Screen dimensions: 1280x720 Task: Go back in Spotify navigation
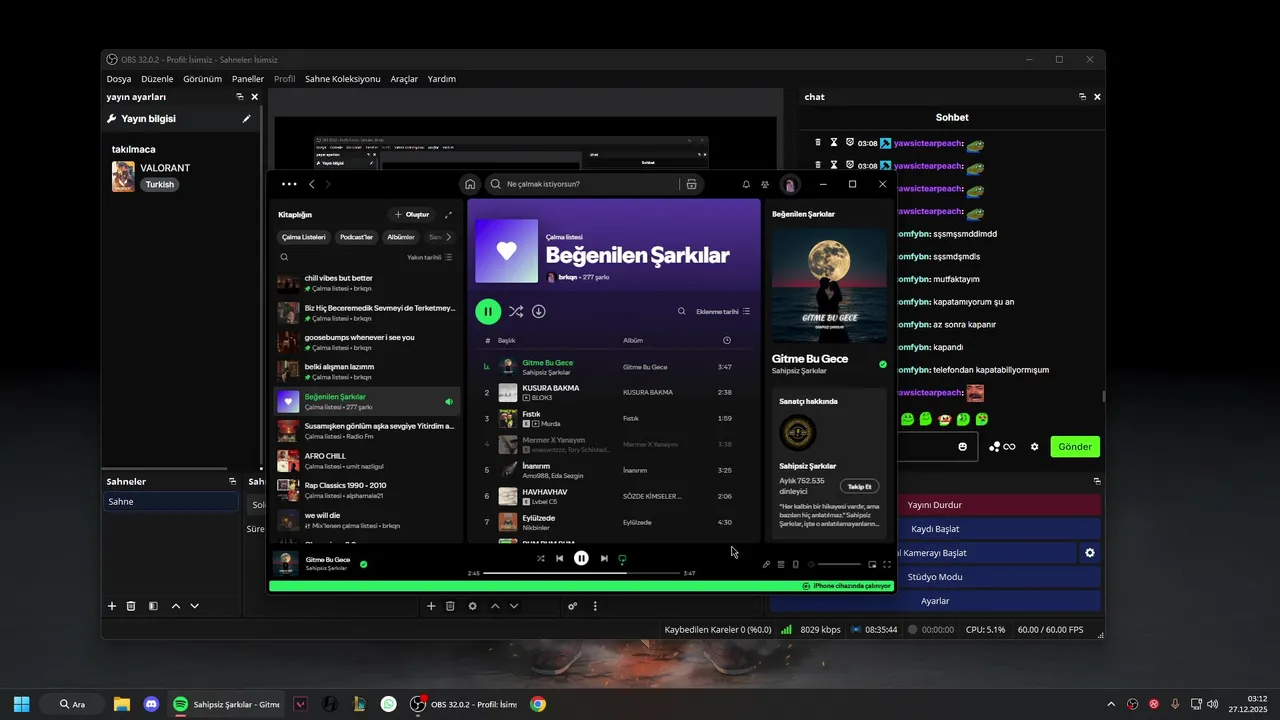click(x=311, y=184)
